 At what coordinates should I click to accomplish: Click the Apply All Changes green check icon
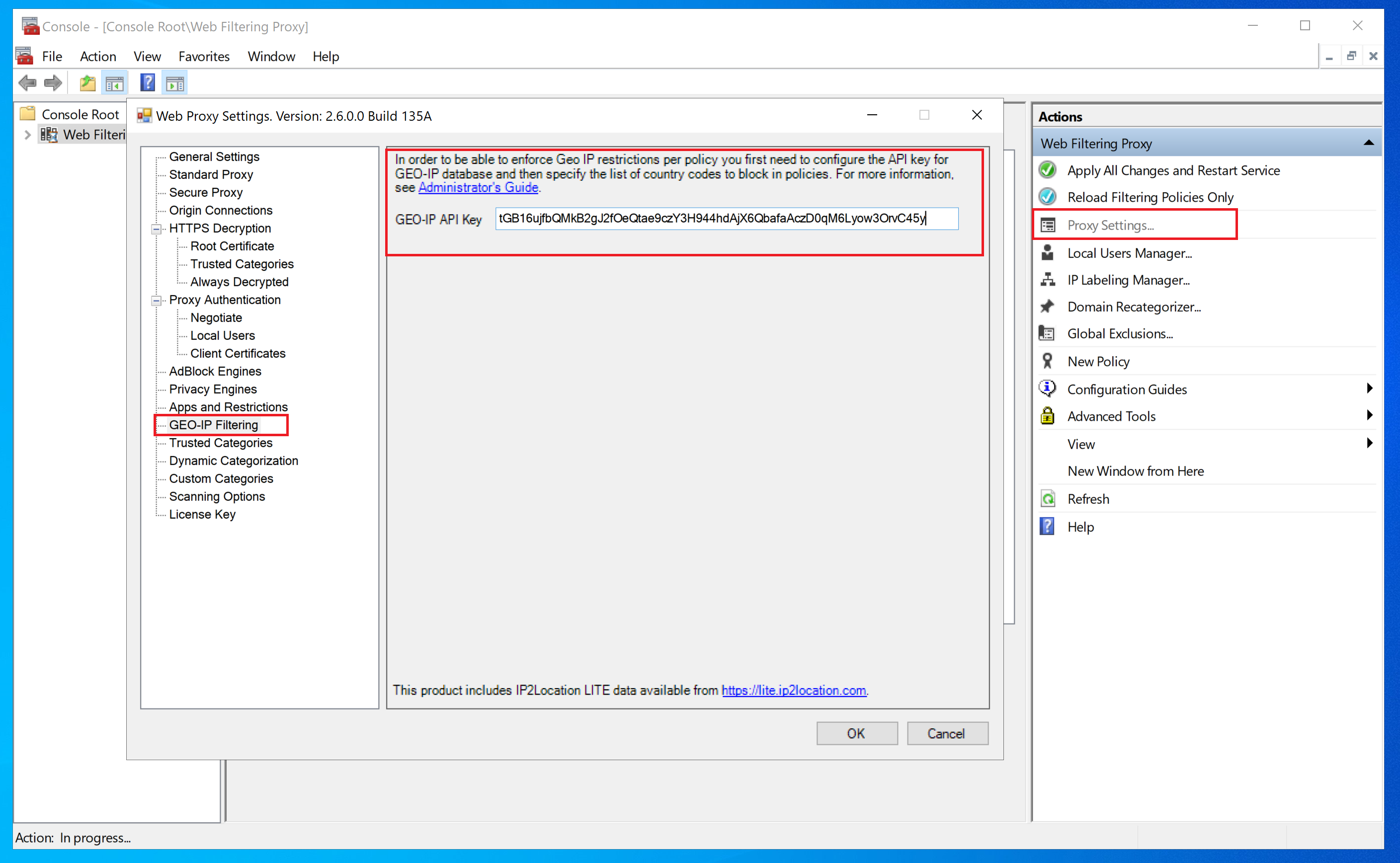tap(1047, 170)
